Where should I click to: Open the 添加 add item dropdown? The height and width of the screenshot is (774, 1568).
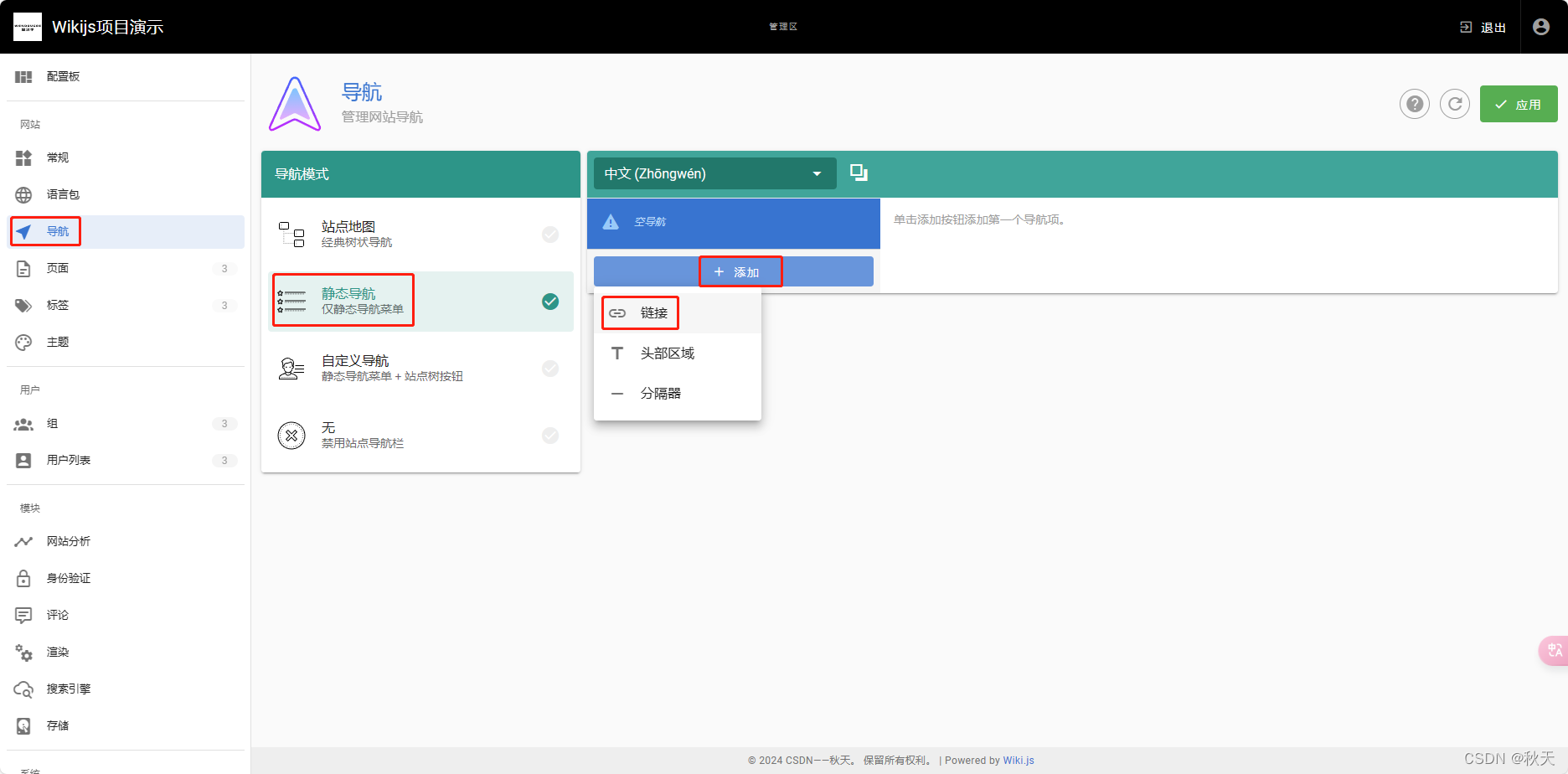coord(740,271)
